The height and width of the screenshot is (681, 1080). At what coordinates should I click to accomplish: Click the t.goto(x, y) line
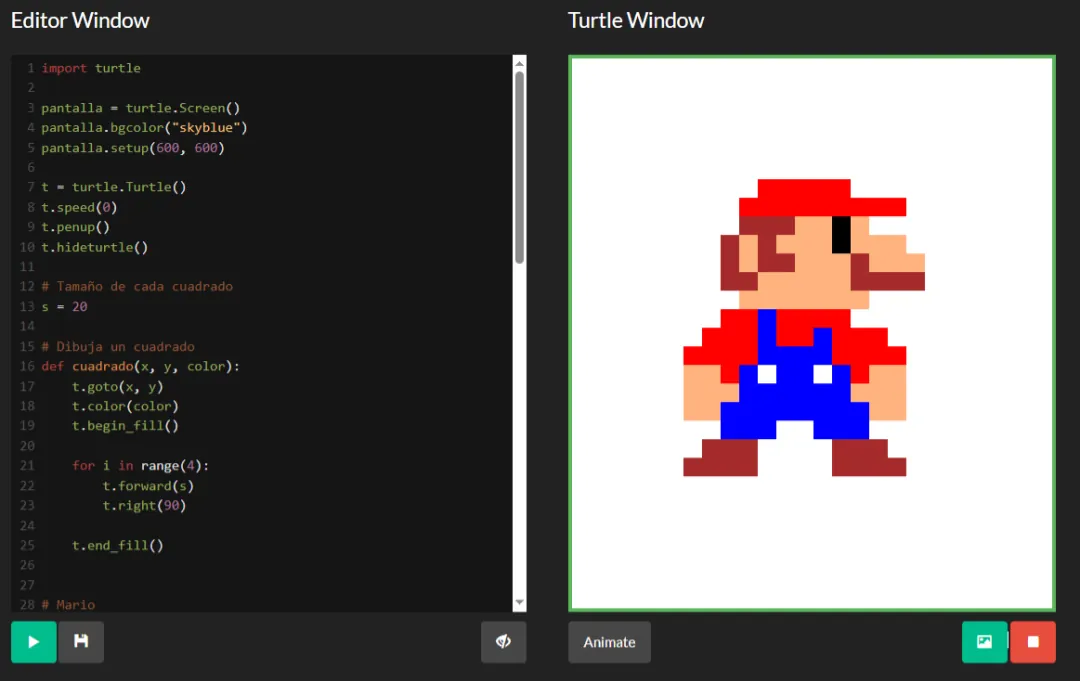[x=118, y=386]
